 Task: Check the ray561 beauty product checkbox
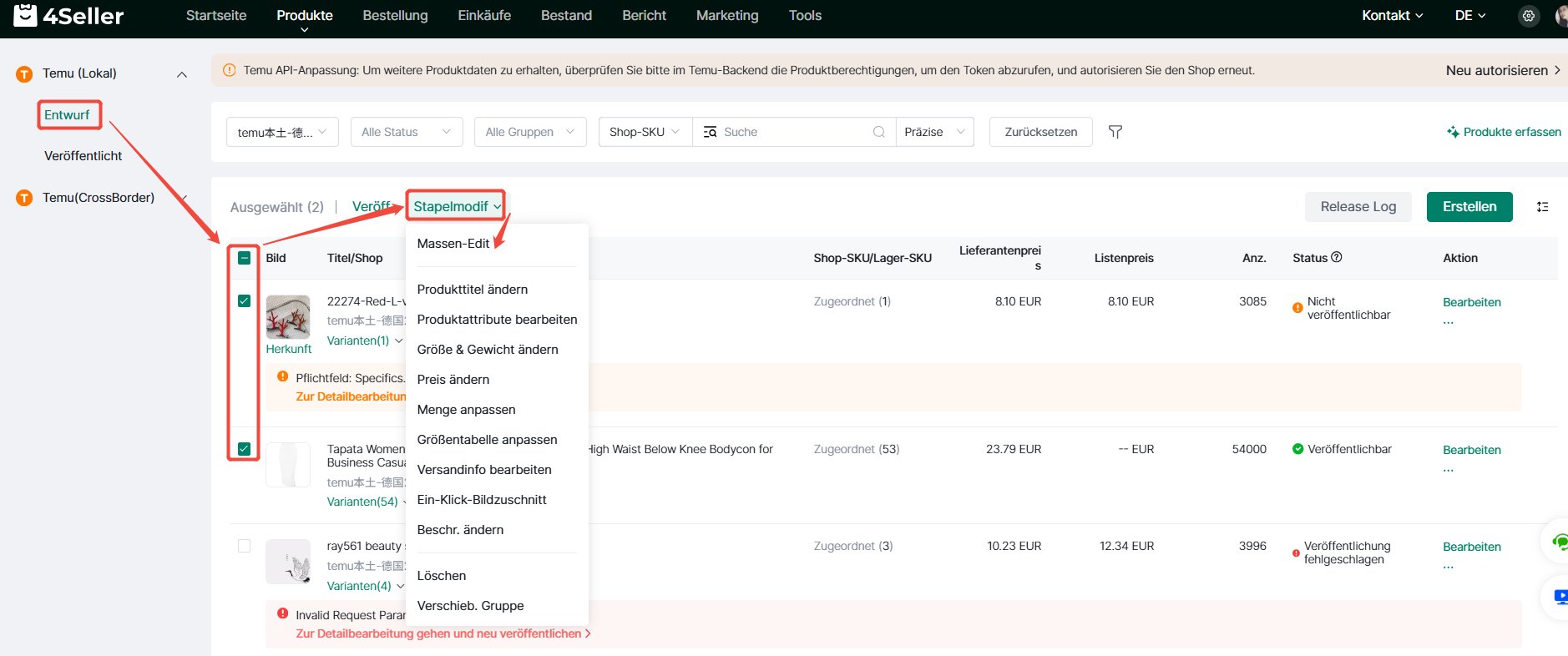[244, 546]
